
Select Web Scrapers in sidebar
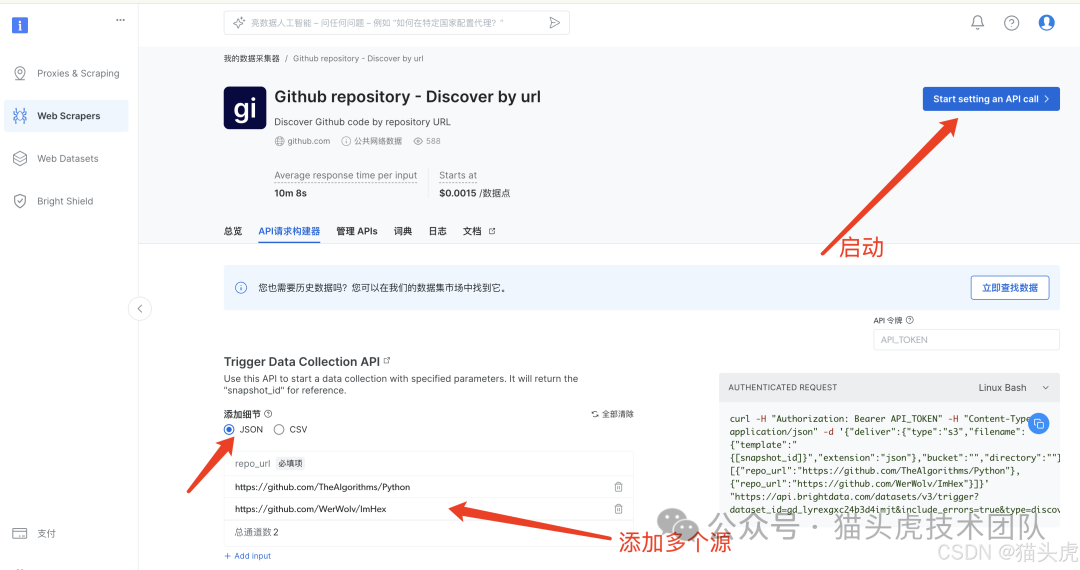[66, 116]
